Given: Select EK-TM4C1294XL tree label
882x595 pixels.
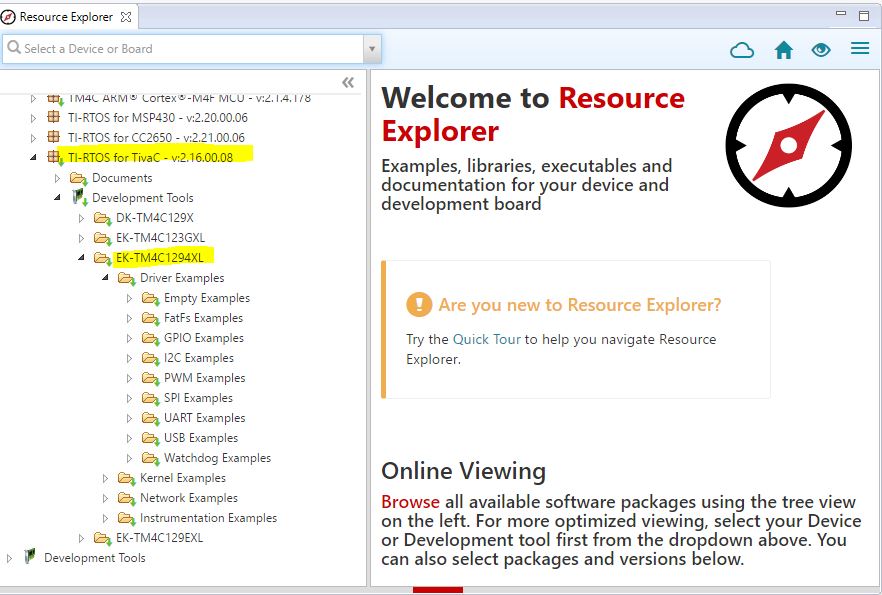Looking at the screenshot, I should [x=160, y=258].
